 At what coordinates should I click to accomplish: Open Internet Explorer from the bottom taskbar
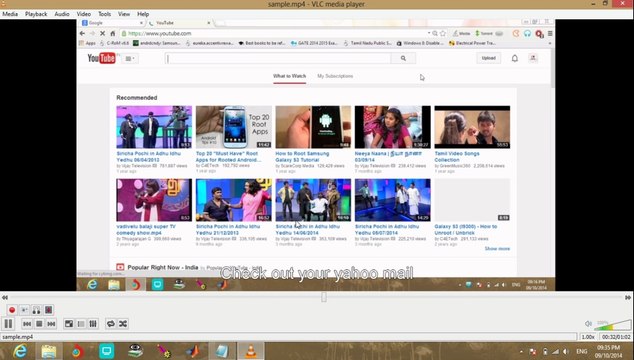tap(19, 351)
